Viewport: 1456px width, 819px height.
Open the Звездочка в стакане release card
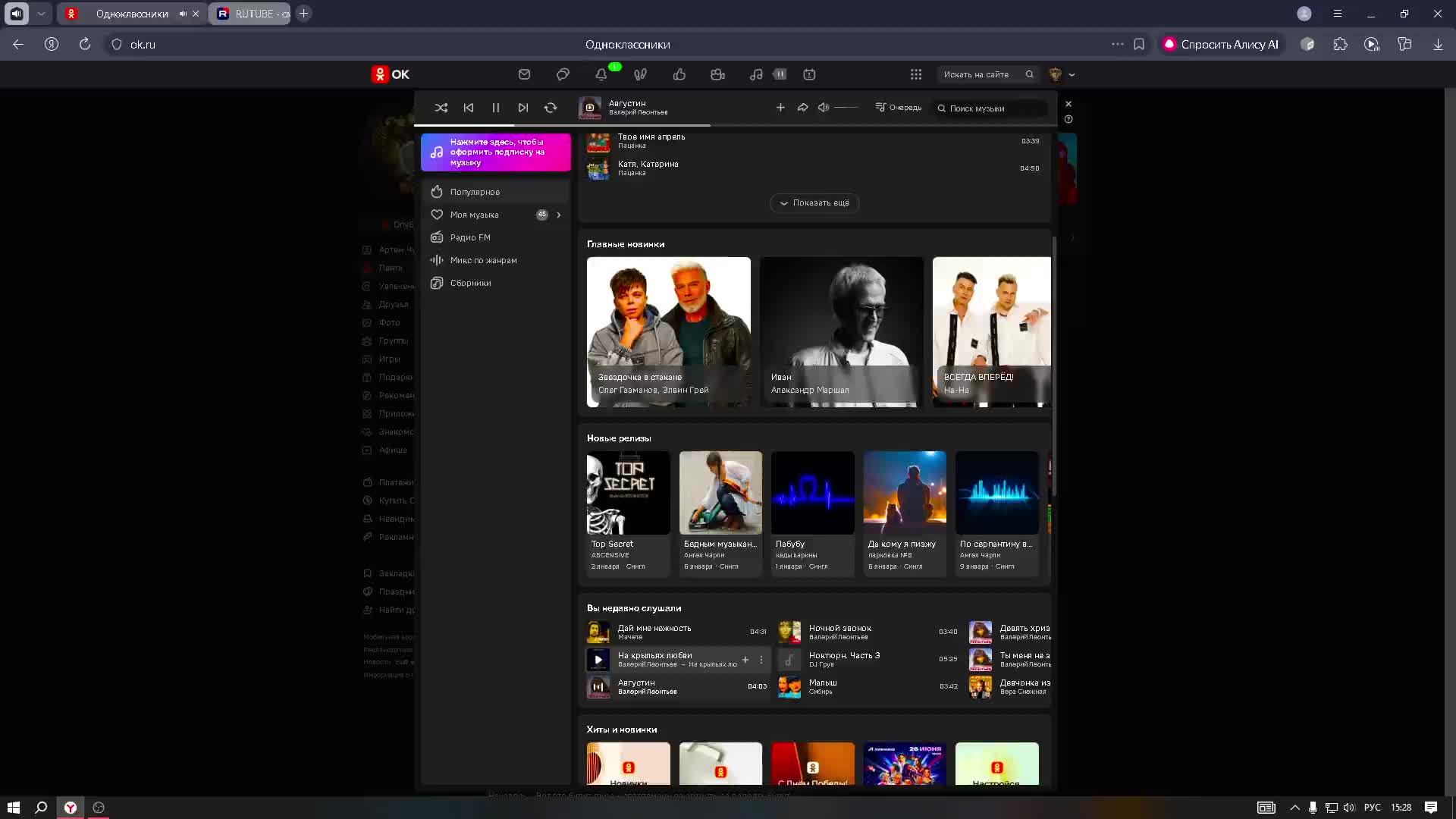669,332
